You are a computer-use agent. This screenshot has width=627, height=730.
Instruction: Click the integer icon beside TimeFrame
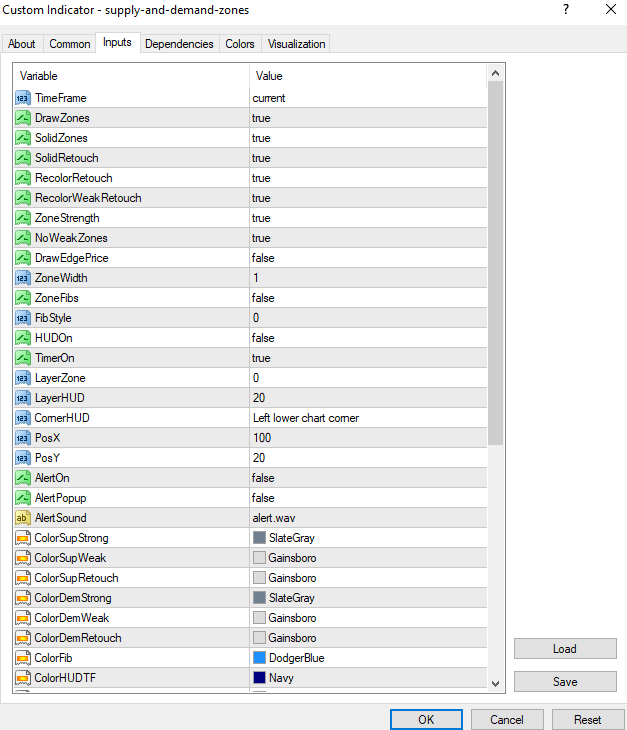point(23,98)
